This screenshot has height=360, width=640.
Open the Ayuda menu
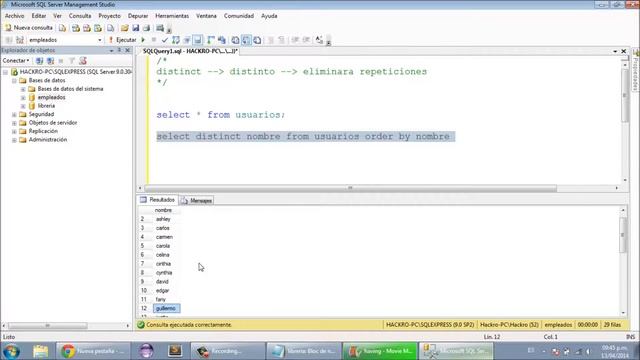(x=269, y=16)
